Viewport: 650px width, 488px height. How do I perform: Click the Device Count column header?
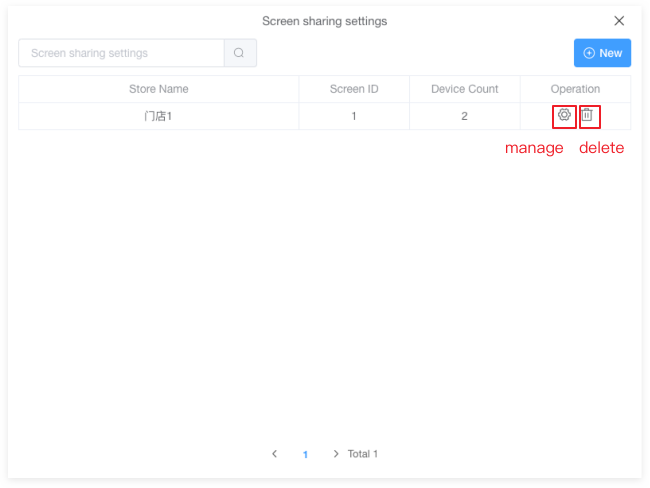tap(464, 89)
